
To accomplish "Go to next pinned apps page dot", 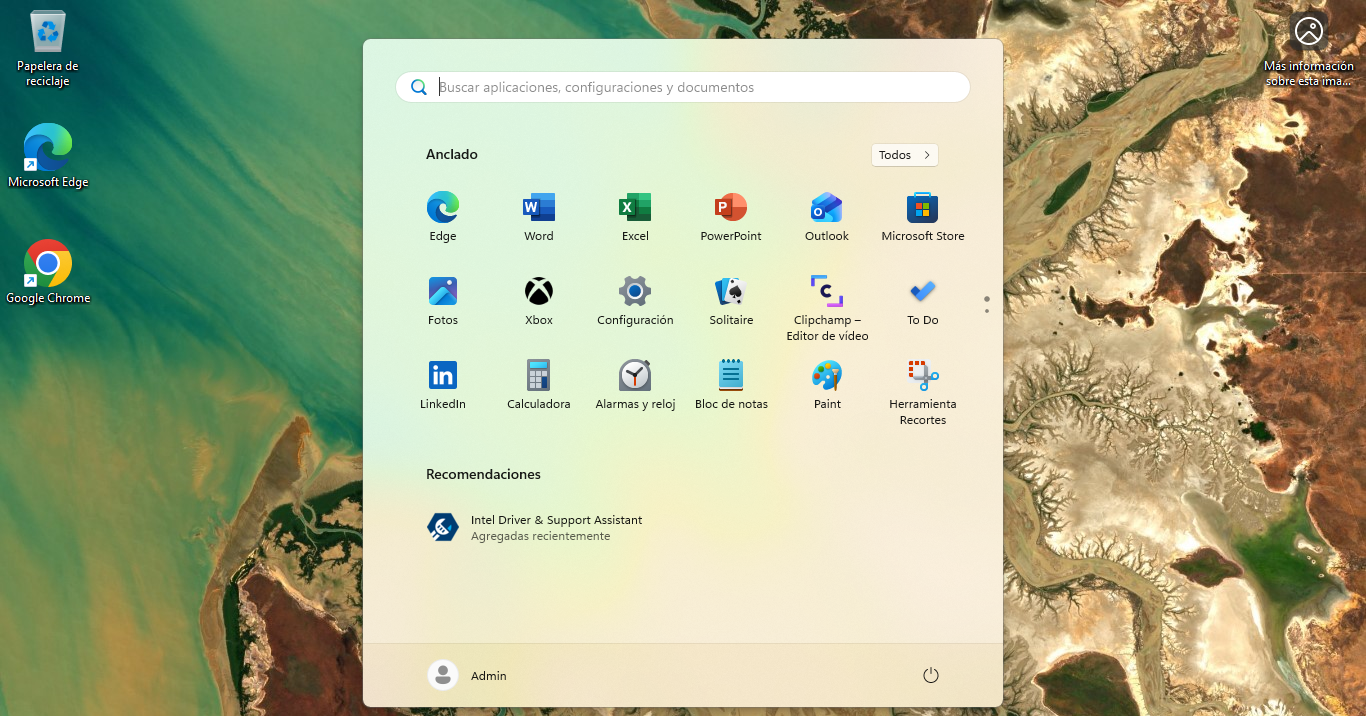I will coord(987,311).
